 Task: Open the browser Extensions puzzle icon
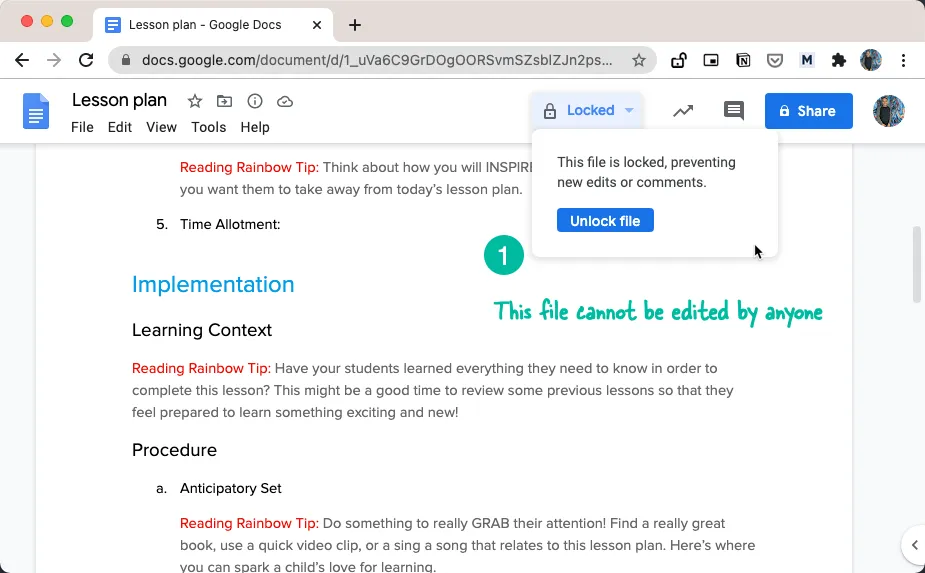click(x=839, y=60)
